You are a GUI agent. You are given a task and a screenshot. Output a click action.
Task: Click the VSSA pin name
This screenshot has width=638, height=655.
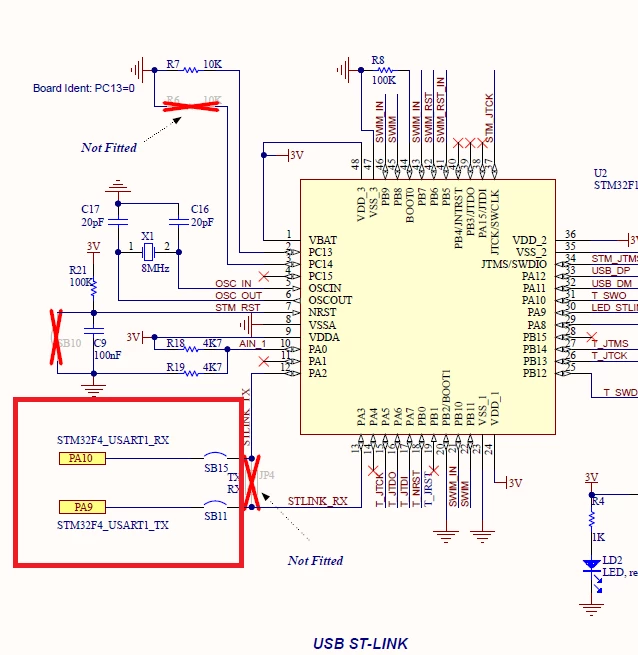(322, 325)
